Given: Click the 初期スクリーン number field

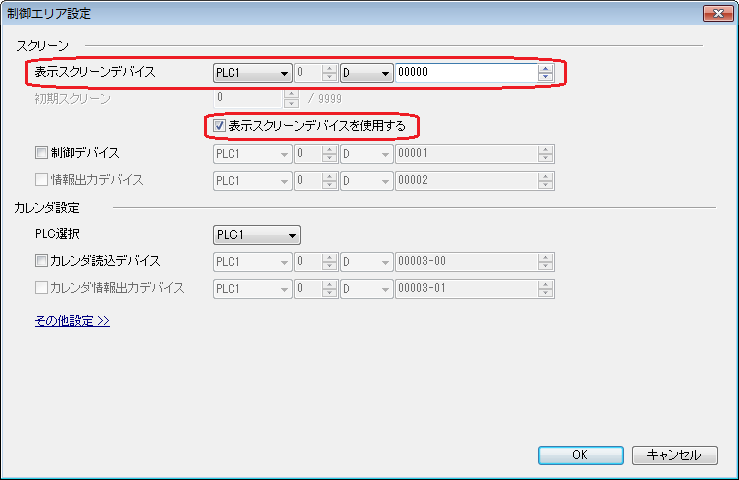Looking at the screenshot, I should point(248,99).
